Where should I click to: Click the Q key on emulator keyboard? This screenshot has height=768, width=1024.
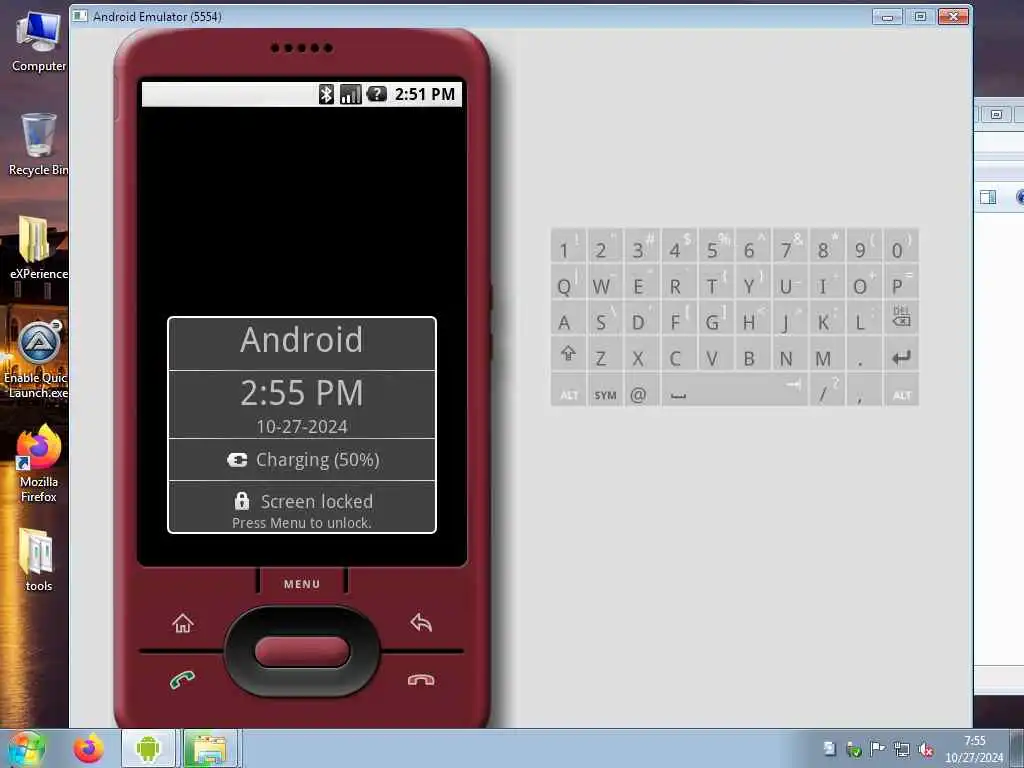[x=568, y=283]
